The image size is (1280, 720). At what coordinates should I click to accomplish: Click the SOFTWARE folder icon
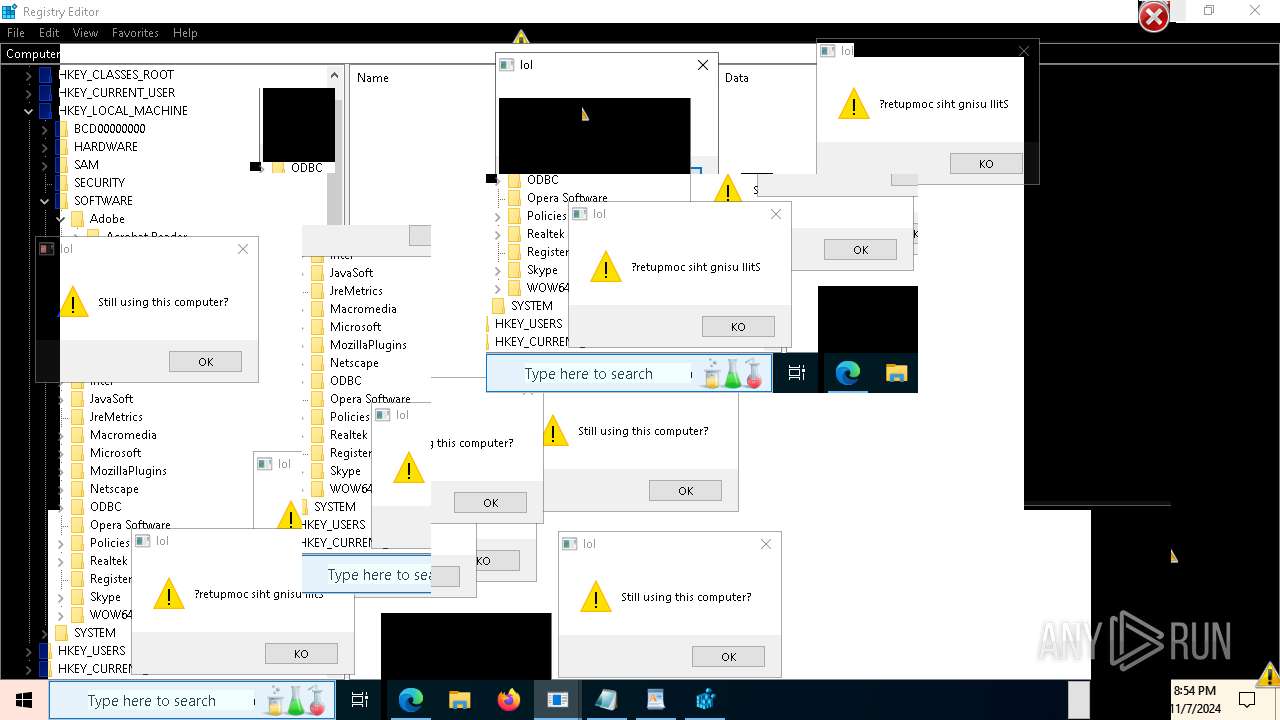[63, 201]
